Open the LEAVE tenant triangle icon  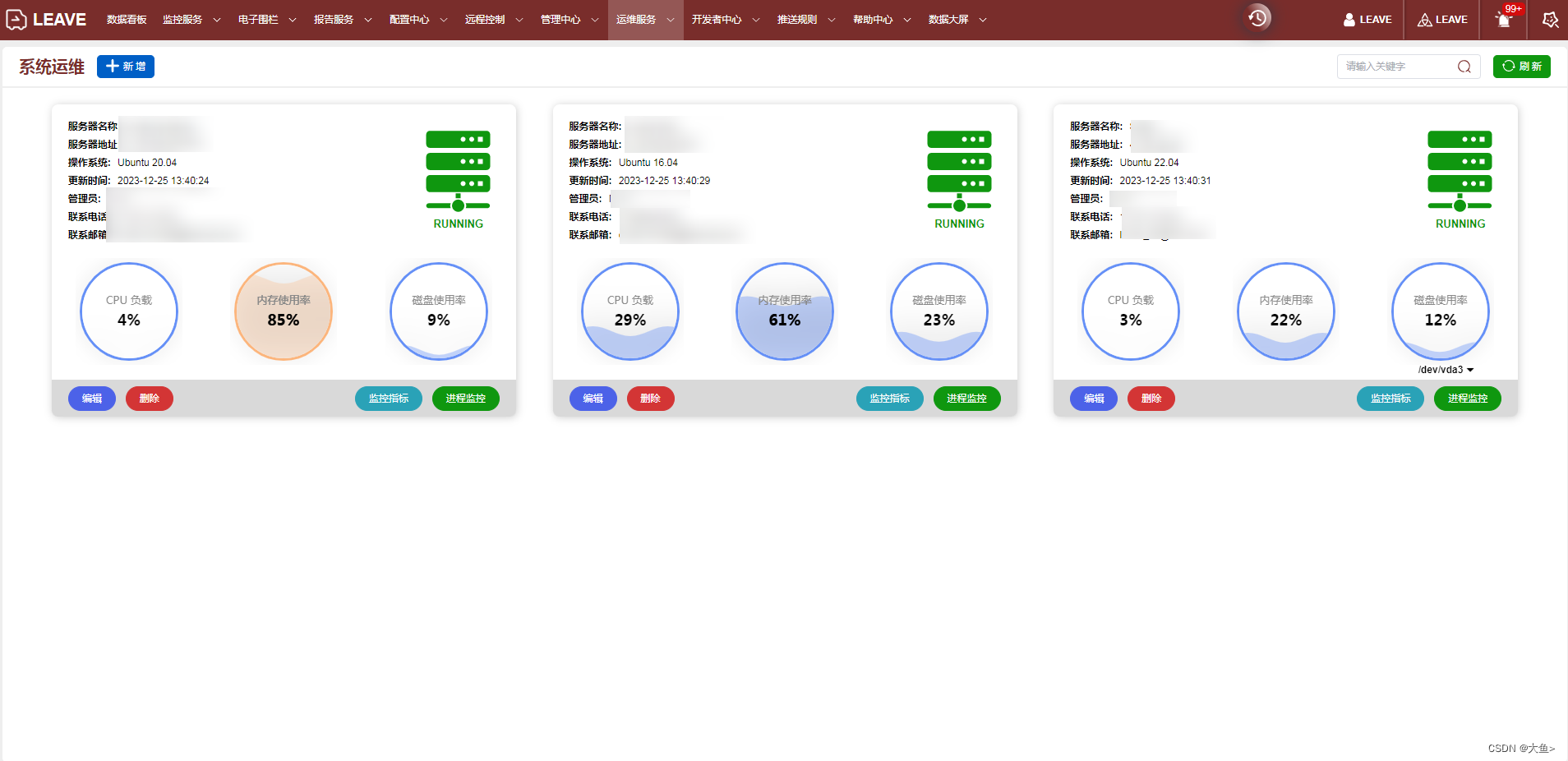click(1425, 20)
